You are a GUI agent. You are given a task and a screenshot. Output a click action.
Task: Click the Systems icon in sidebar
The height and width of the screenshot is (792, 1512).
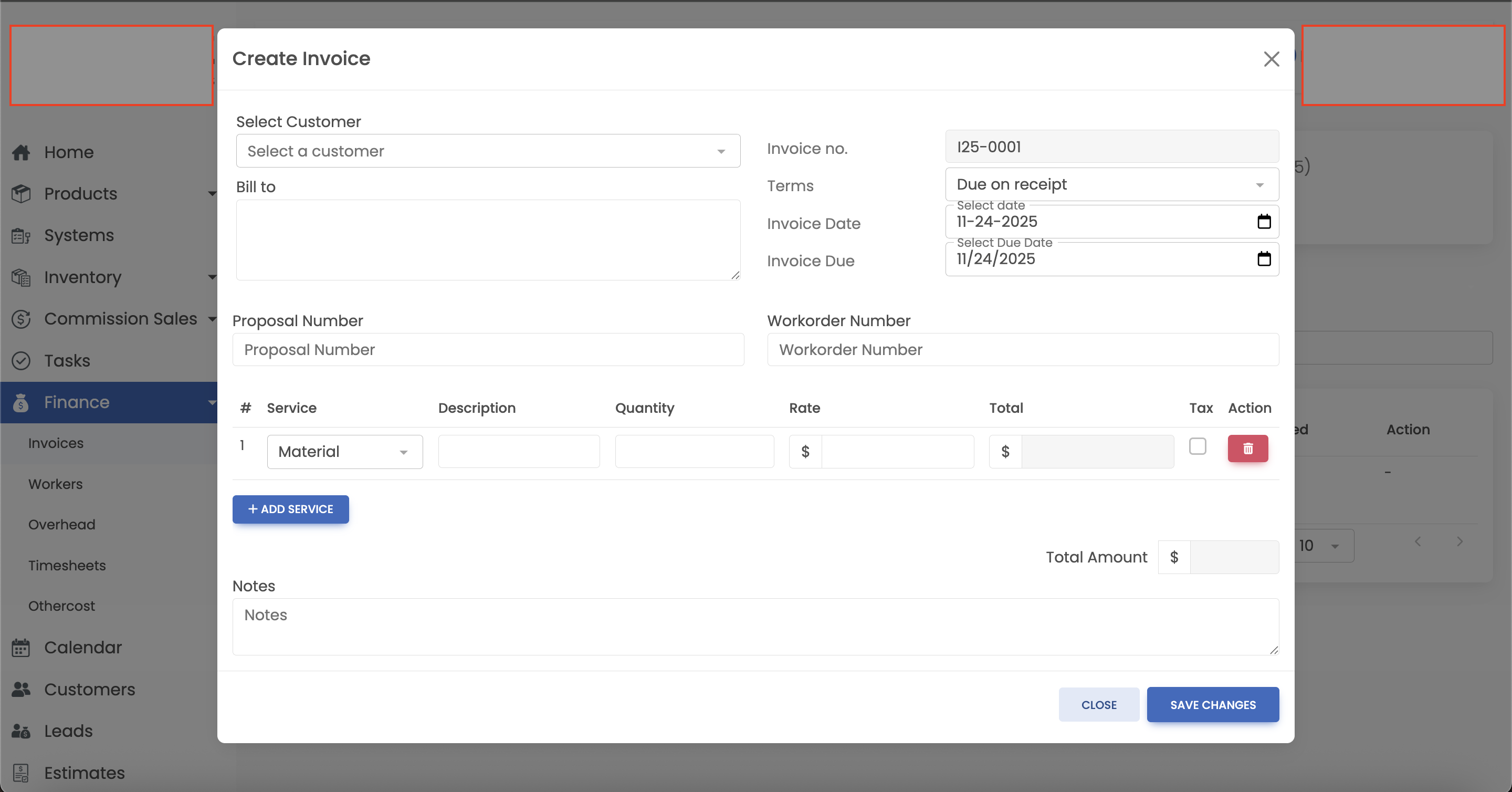[x=21, y=235]
